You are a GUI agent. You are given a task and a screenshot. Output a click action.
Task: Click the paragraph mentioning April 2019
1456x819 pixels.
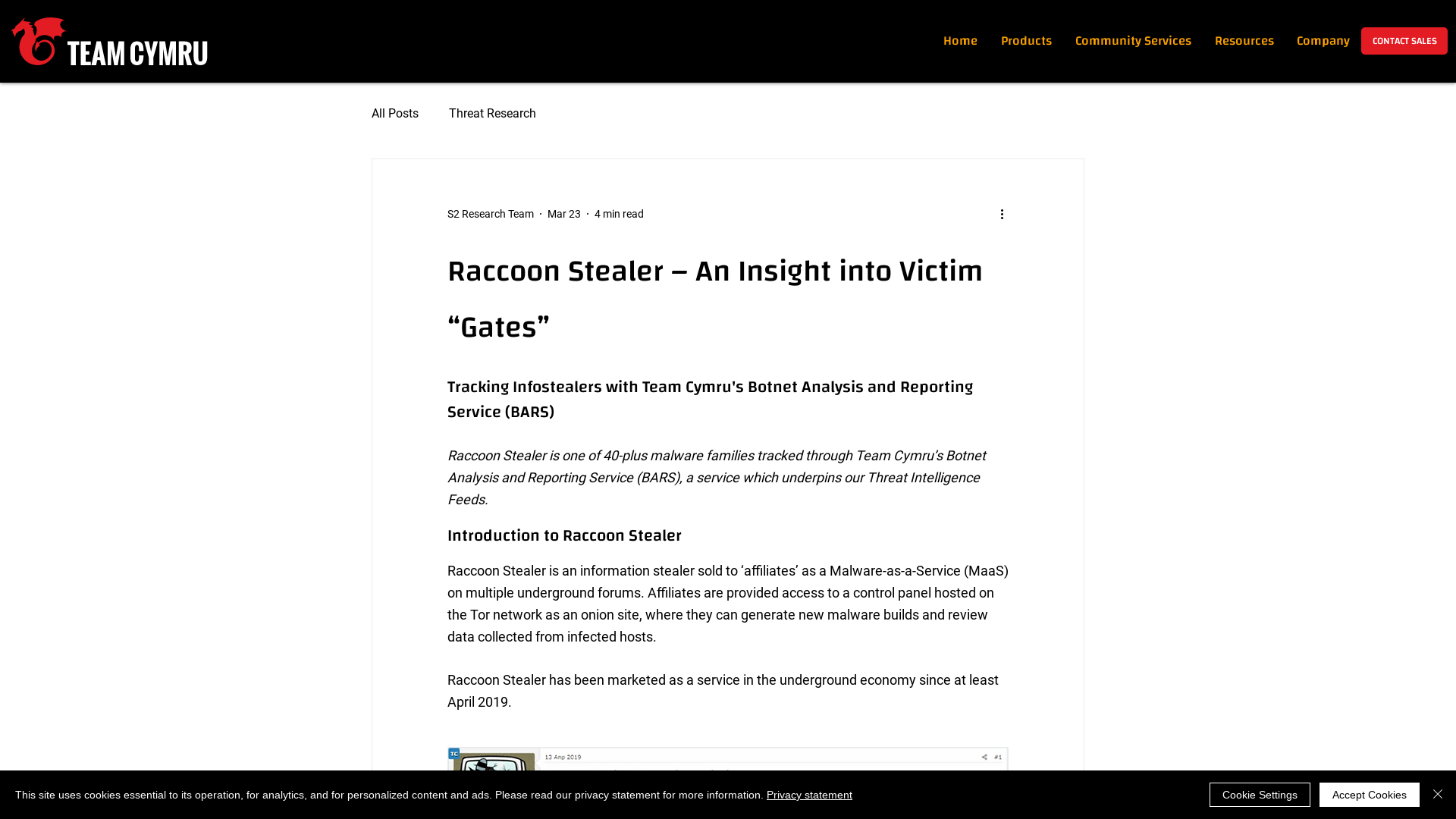[x=723, y=691]
